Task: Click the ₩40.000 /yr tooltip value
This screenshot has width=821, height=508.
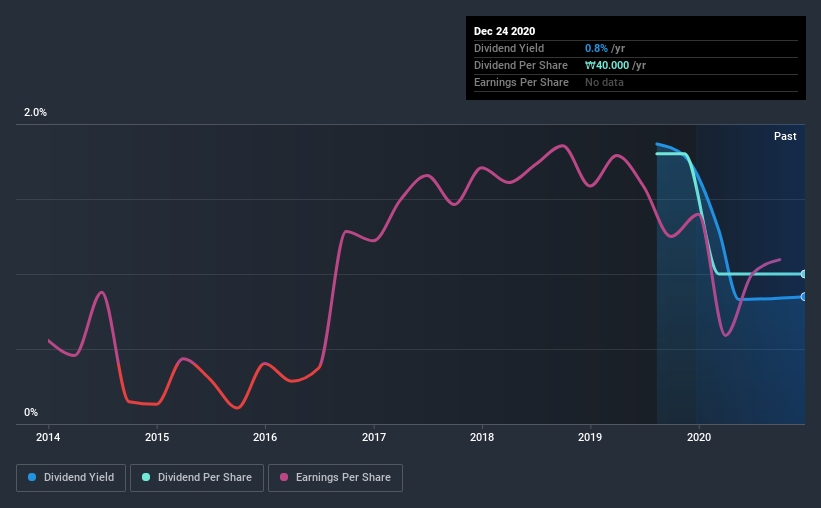Action: (x=614, y=65)
